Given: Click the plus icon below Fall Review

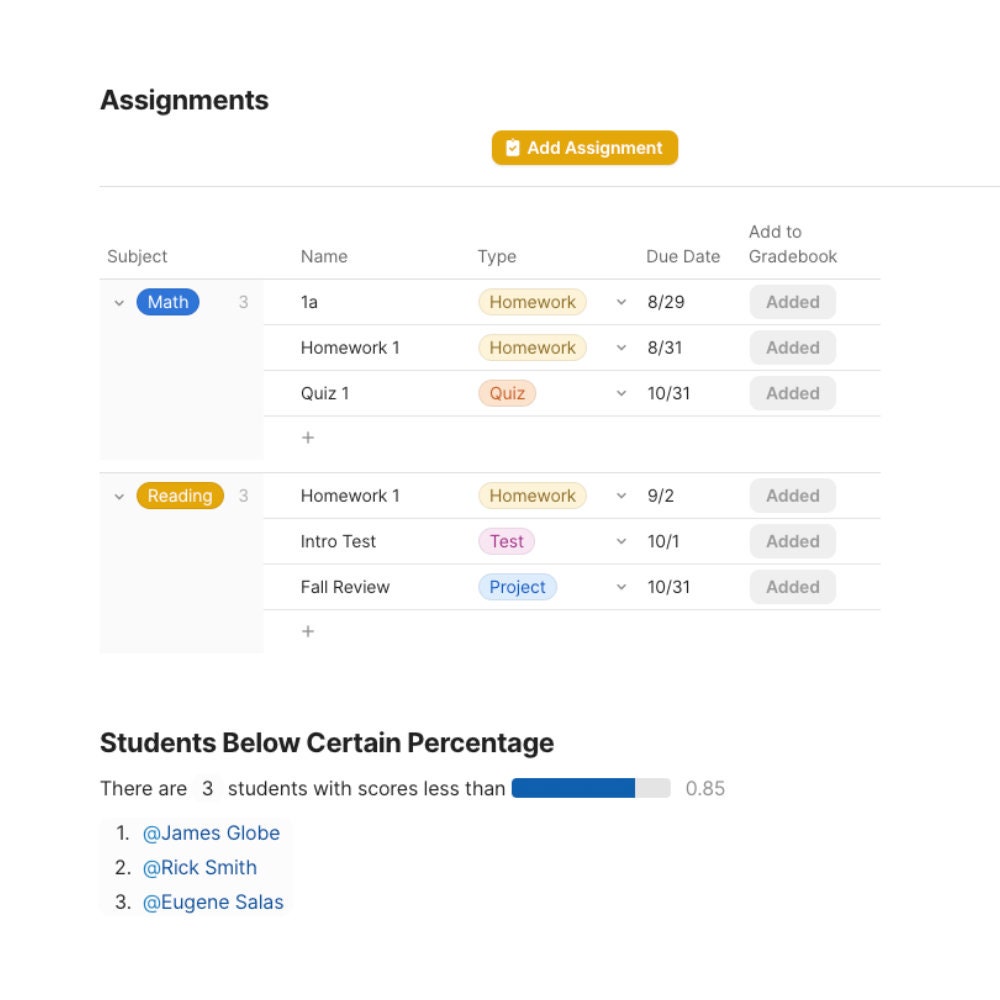Looking at the screenshot, I should click(308, 631).
